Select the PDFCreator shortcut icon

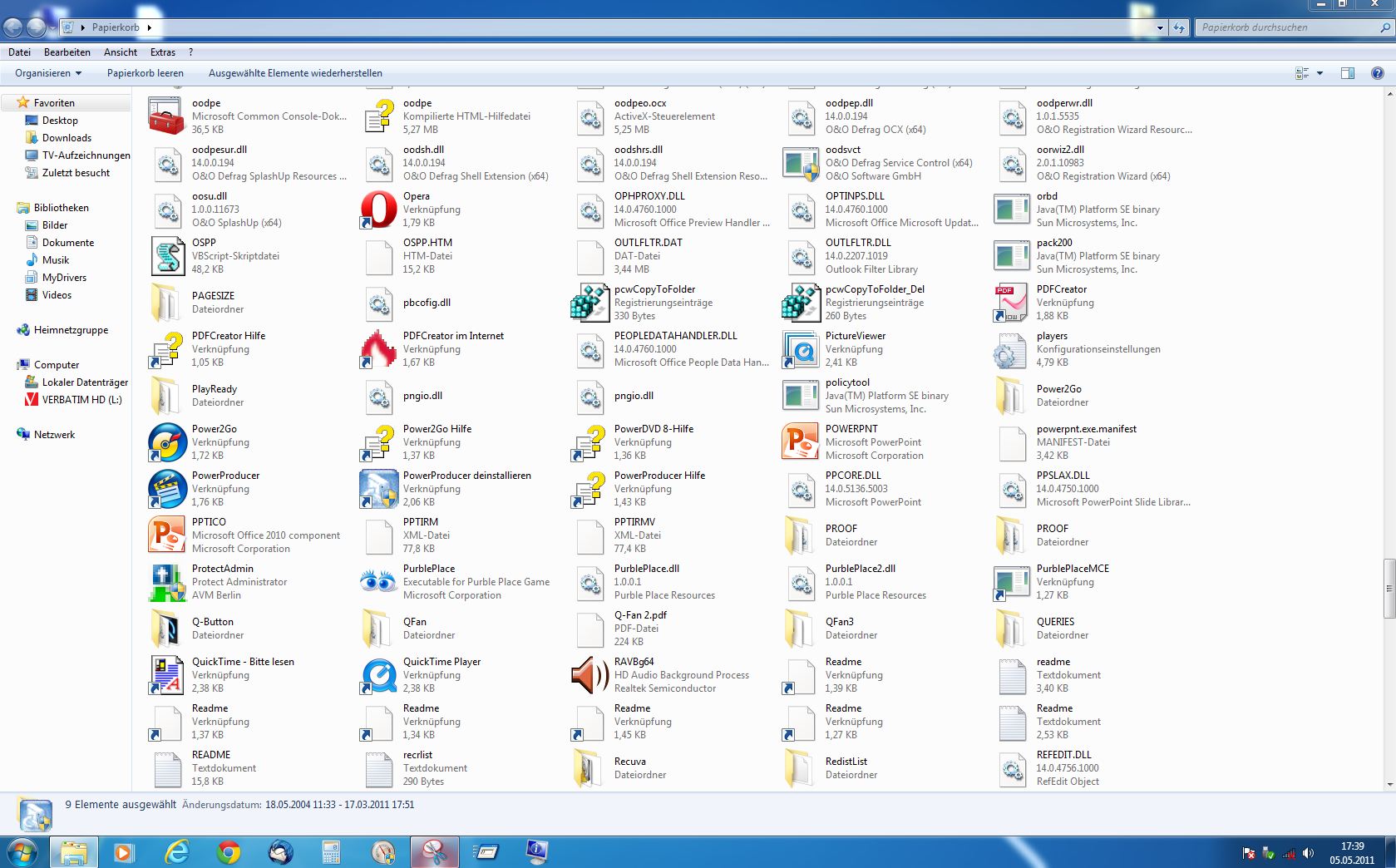[1013, 303]
